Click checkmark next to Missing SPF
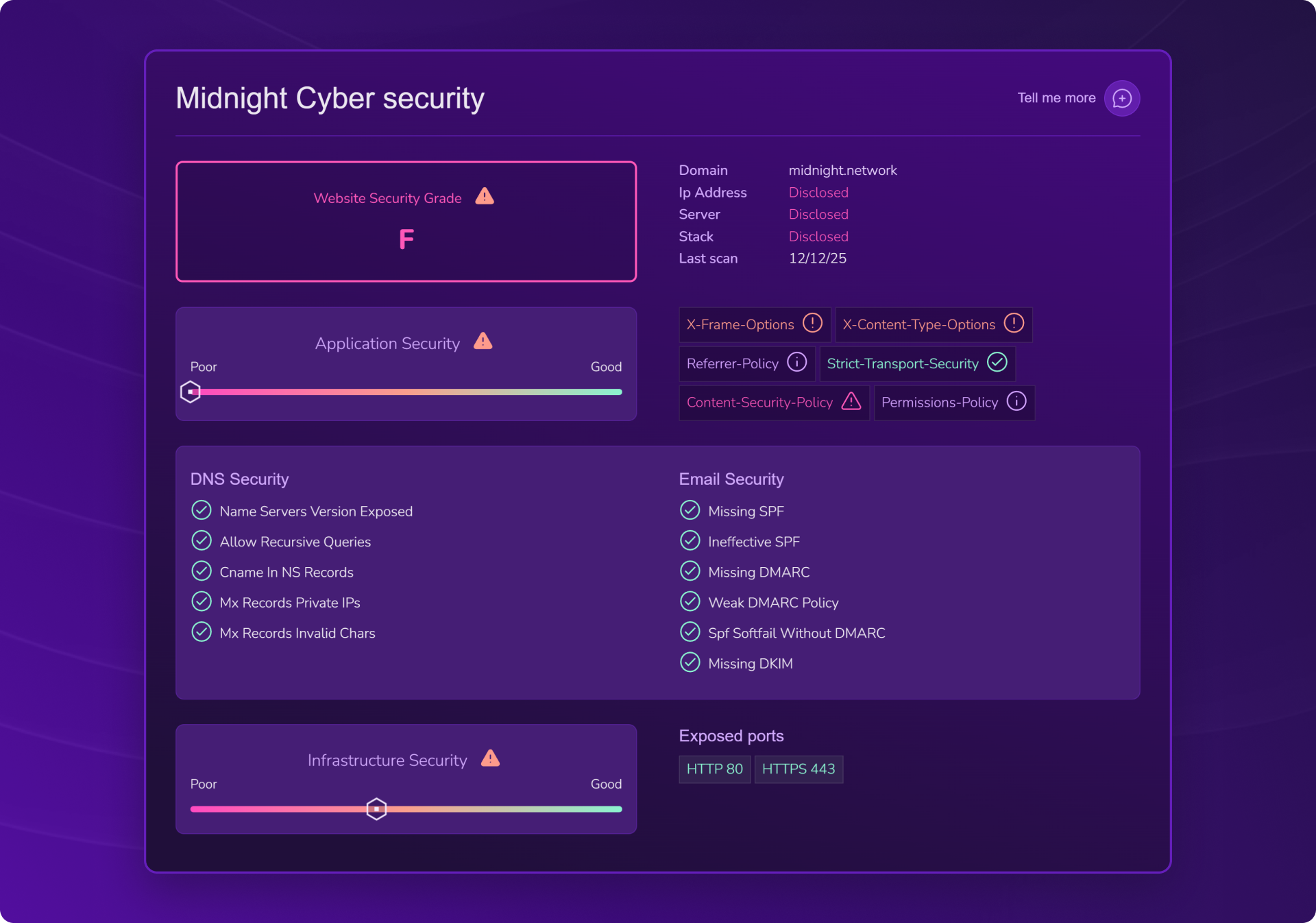 coord(690,510)
